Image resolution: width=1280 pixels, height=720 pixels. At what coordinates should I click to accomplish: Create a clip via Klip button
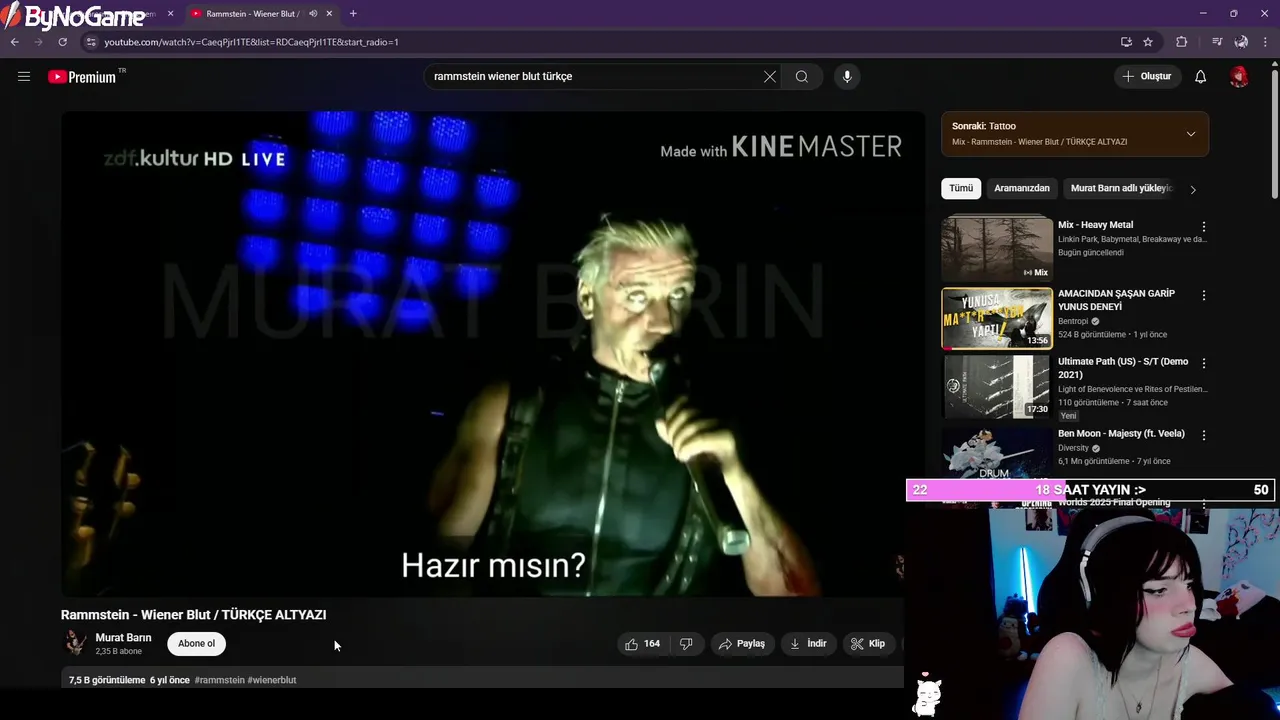pyautogui.click(x=868, y=644)
